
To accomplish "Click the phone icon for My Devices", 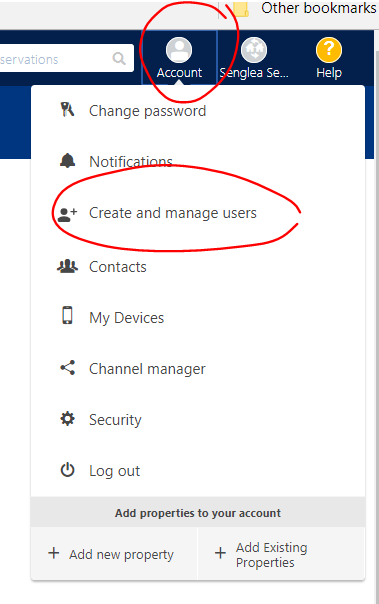I will click(x=67, y=315).
